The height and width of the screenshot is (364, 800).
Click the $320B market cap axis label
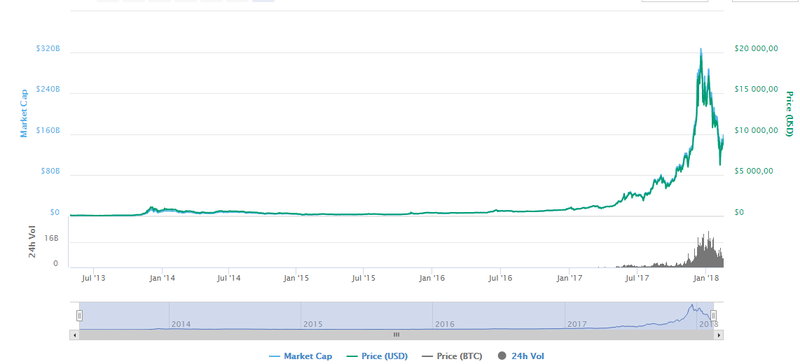(x=48, y=48)
